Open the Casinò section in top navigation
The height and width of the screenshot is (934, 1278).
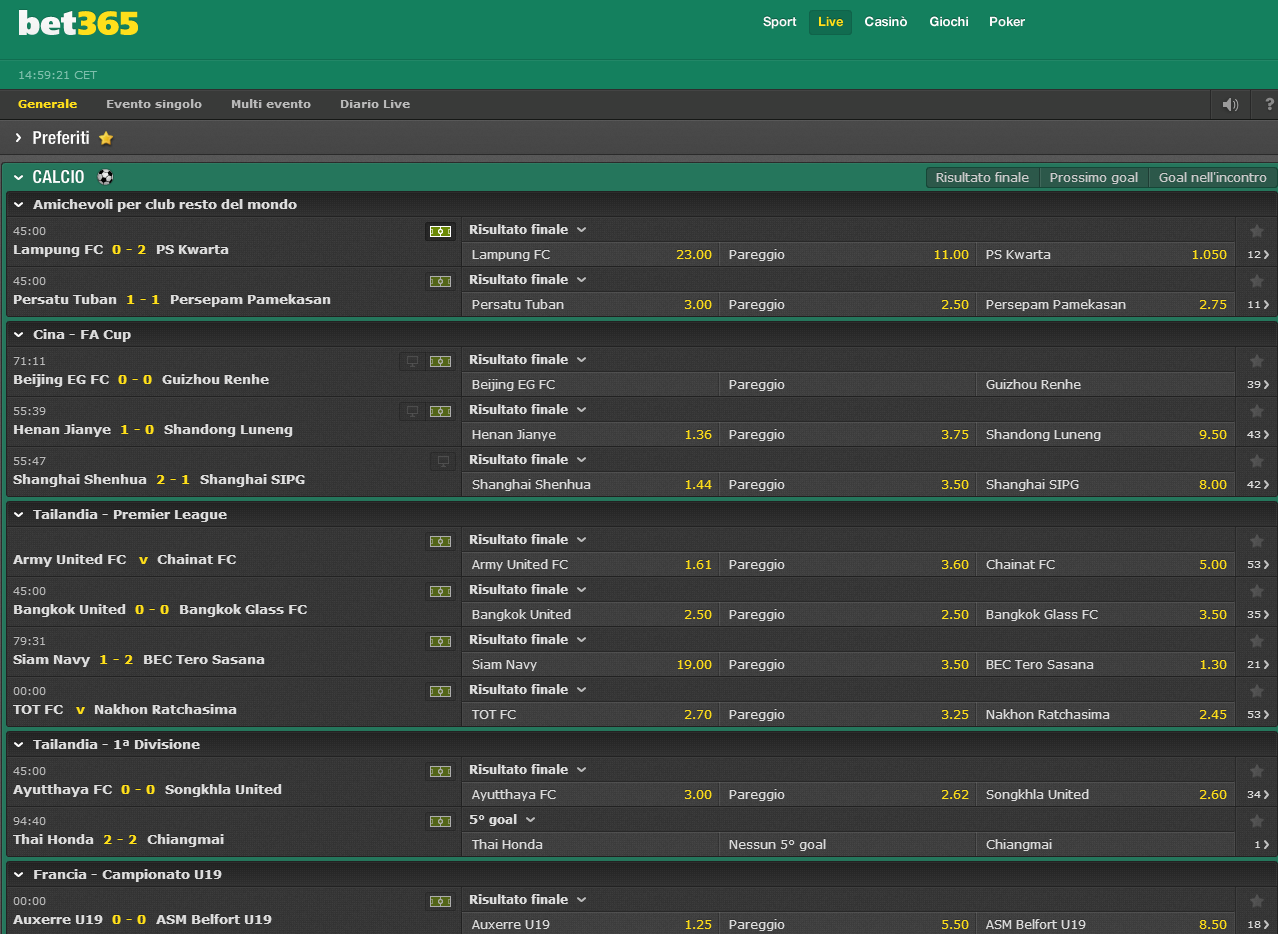(886, 21)
